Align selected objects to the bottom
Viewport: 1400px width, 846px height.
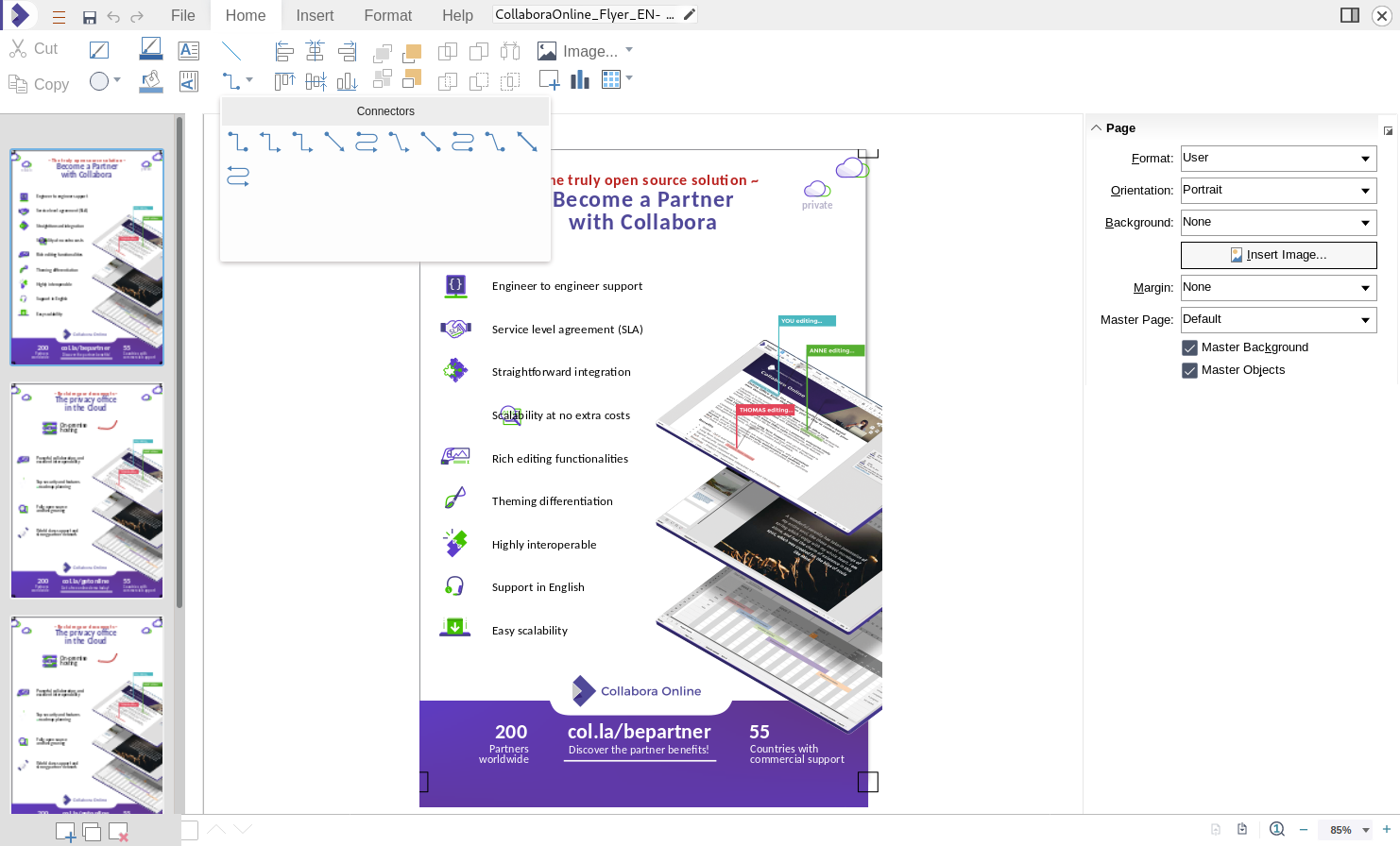click(348, 81)
